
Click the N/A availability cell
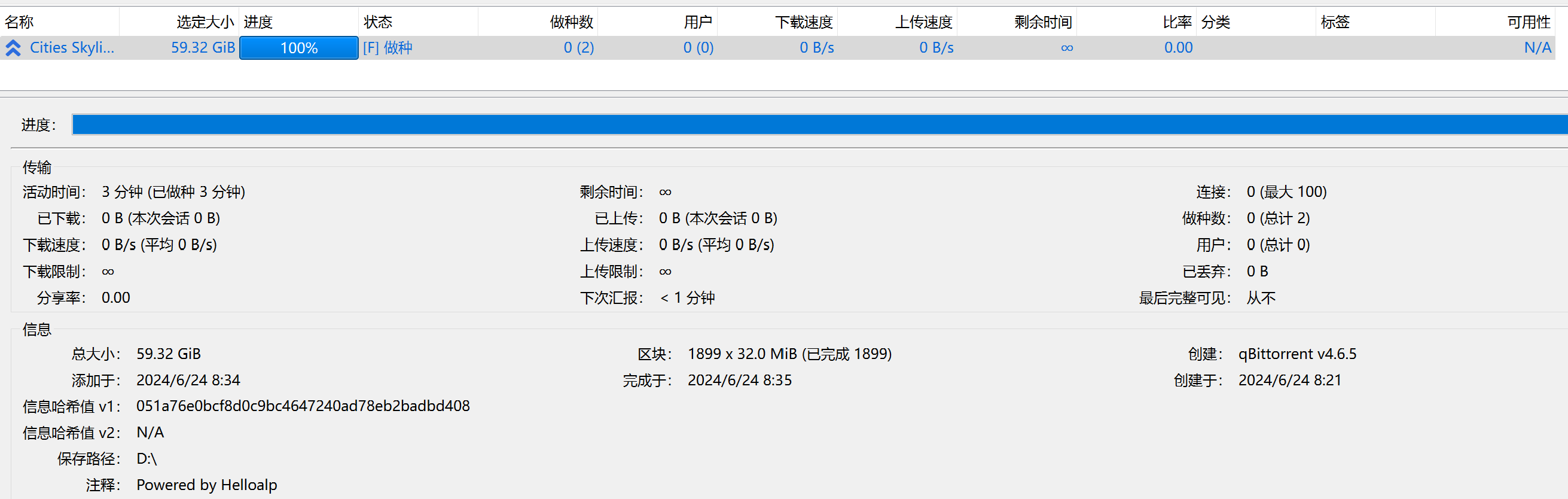tap(1538, 48)
